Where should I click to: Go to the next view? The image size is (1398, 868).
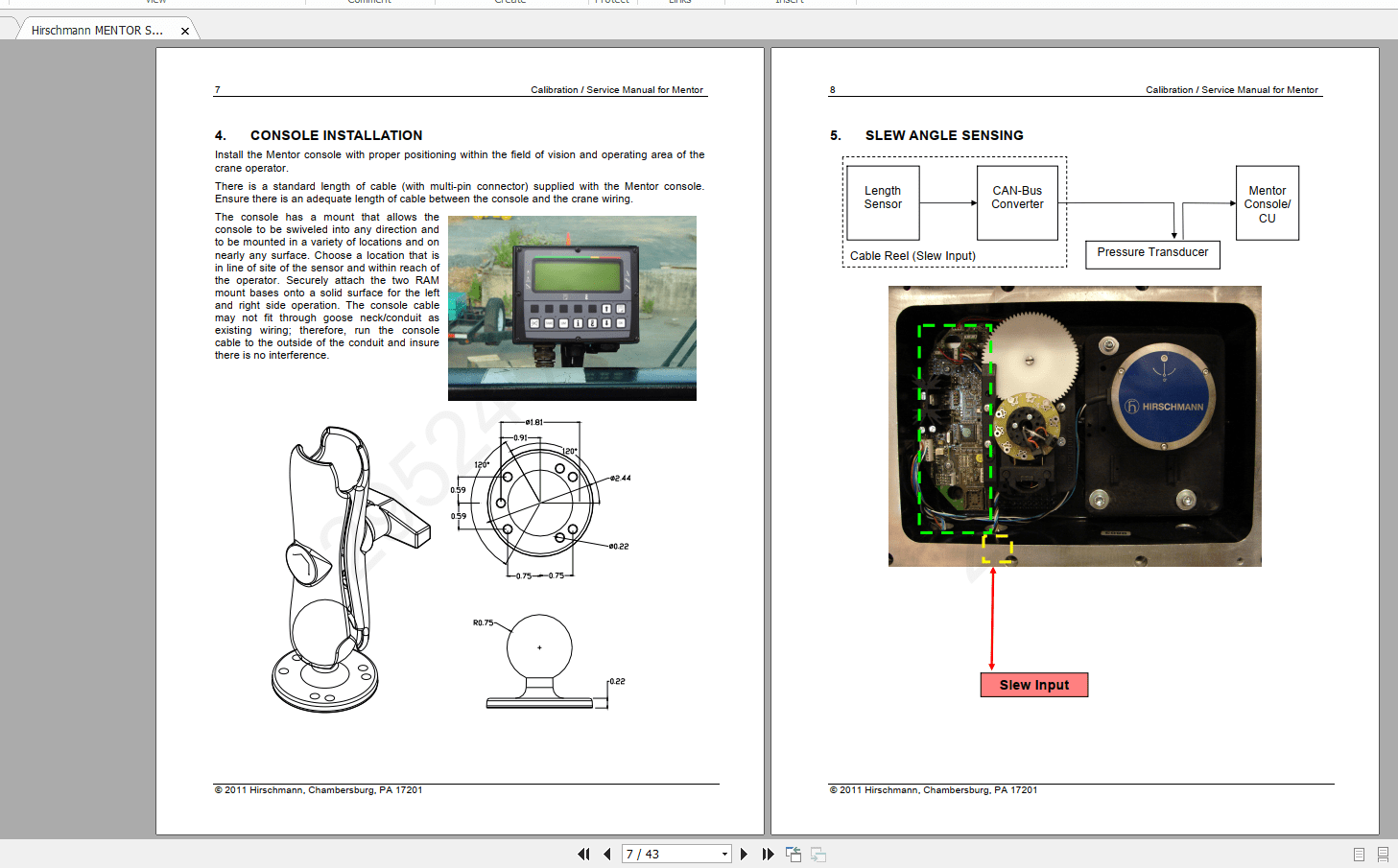point(818,854)
